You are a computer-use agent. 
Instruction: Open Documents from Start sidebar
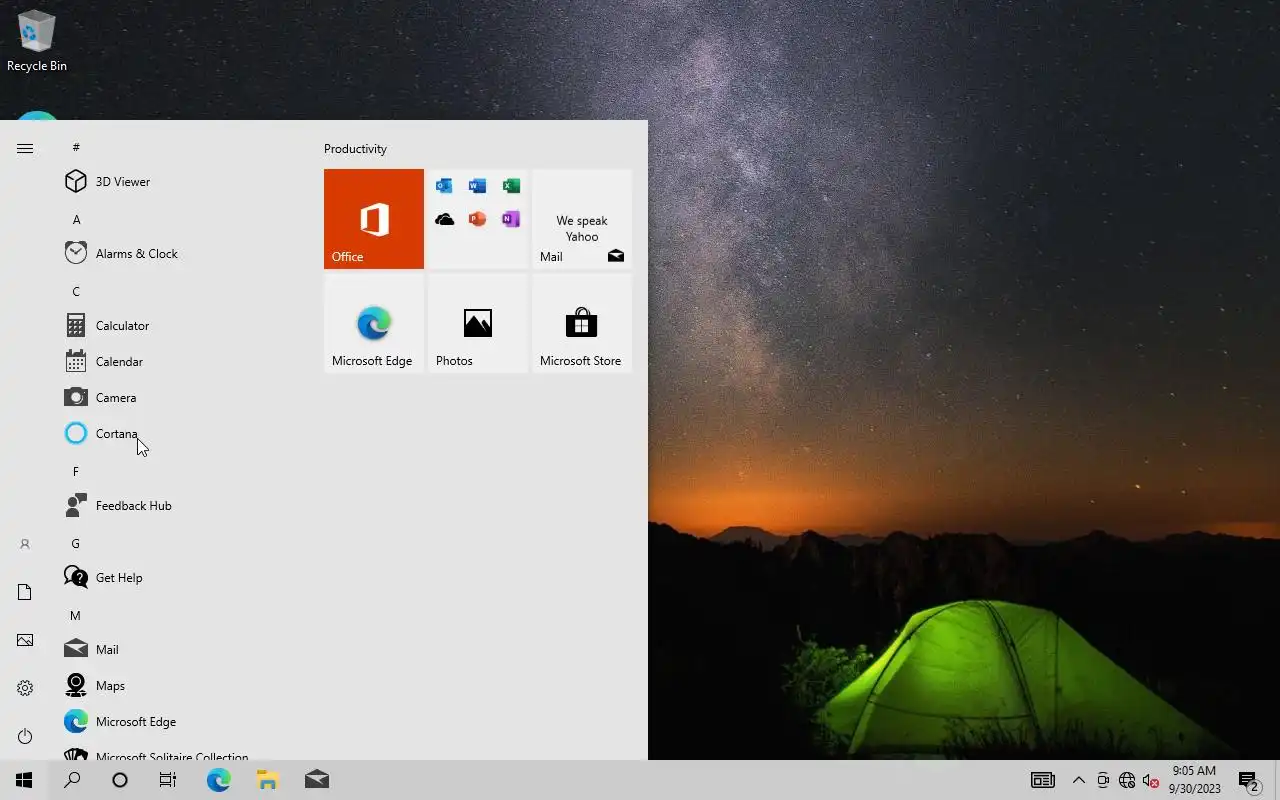pyautogui.click(x=25, y=592)
